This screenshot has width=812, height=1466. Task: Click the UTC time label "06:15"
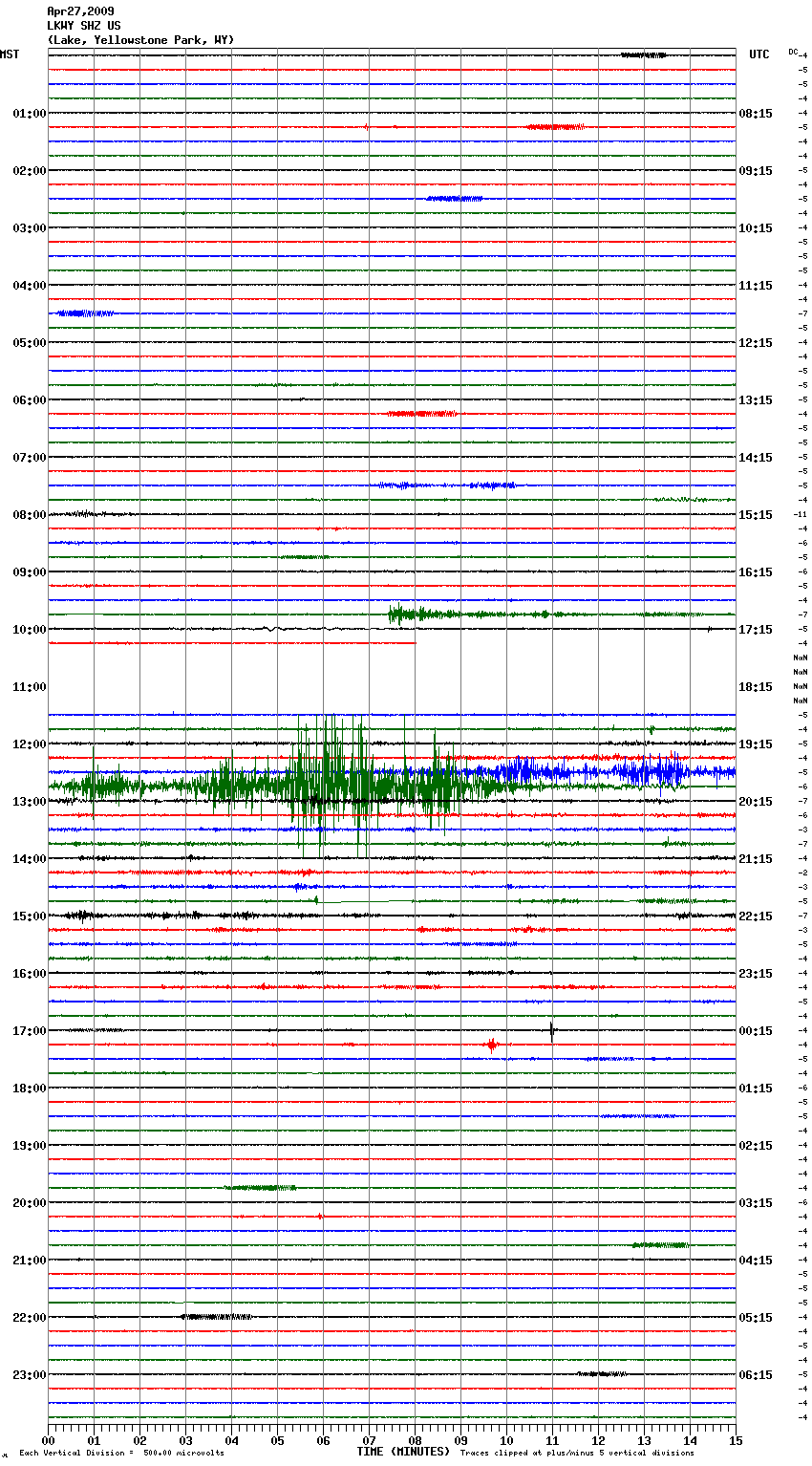point(756,1375)
